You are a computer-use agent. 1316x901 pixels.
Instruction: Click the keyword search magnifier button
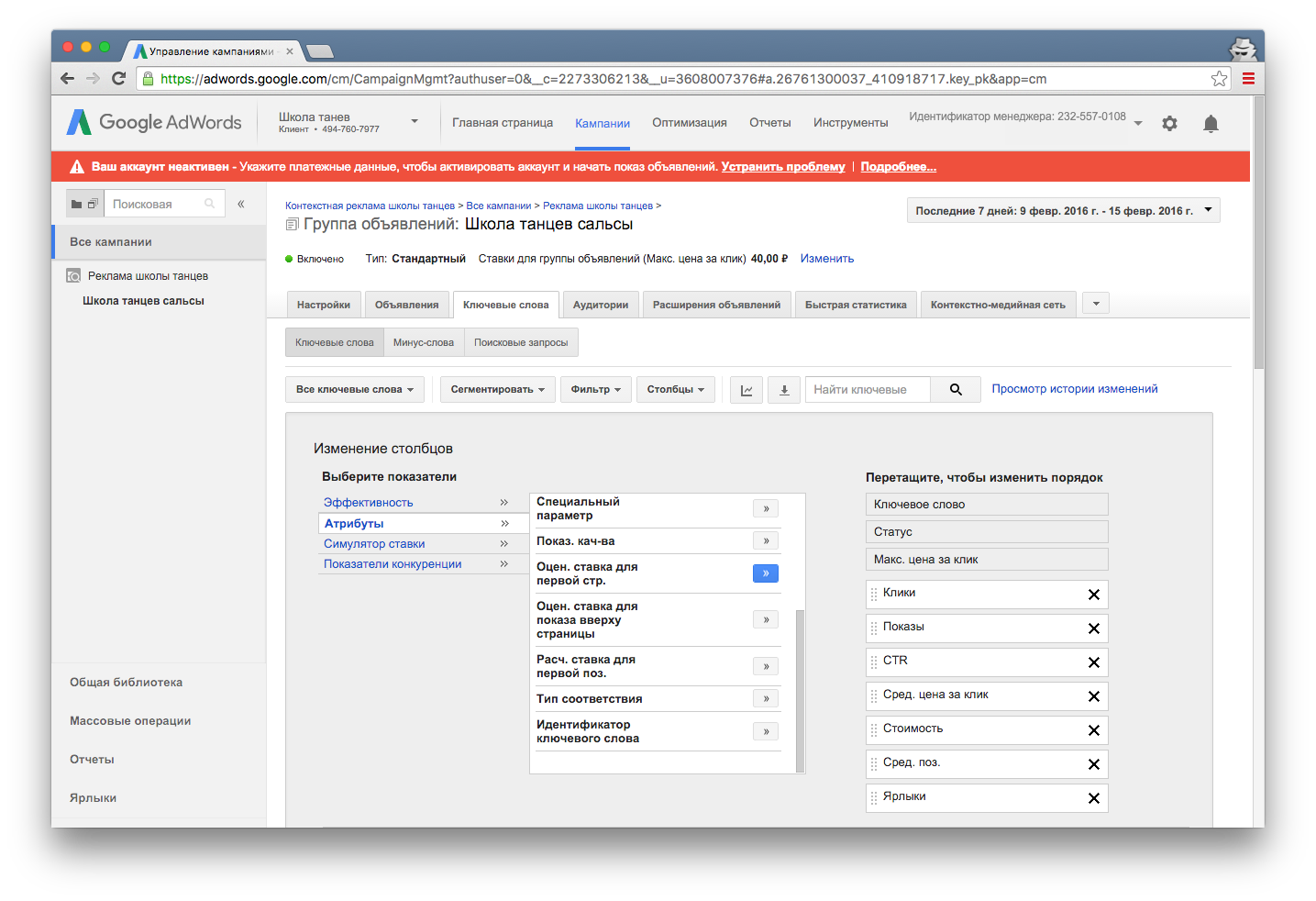tap(956, 390)
